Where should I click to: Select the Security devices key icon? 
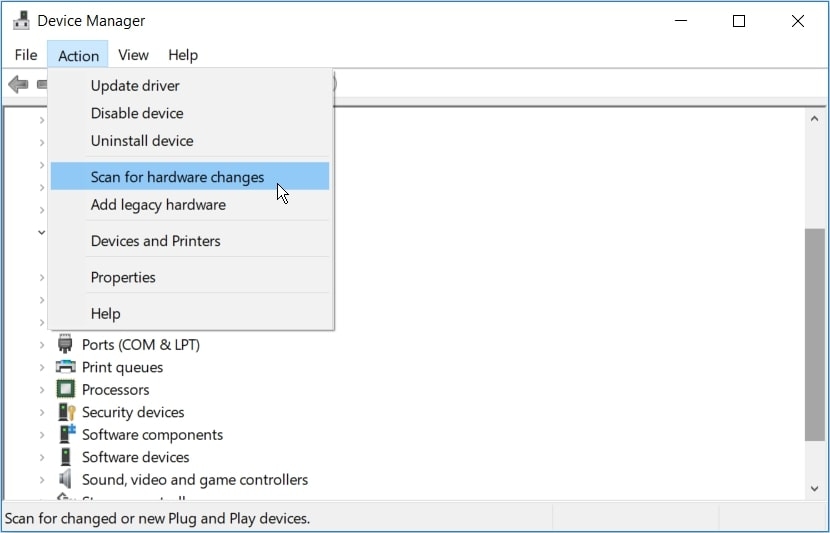pyautogui.click(x=67, y=412)
